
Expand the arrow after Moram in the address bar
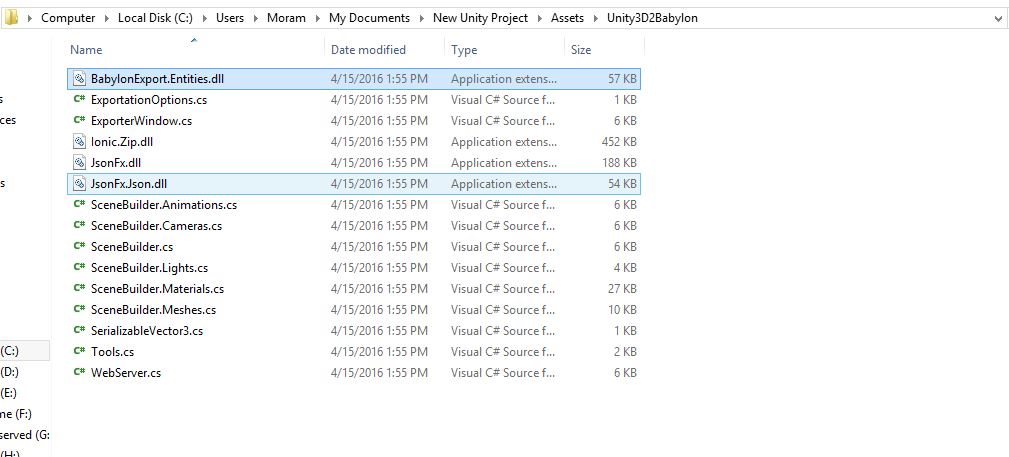point(318,19)
